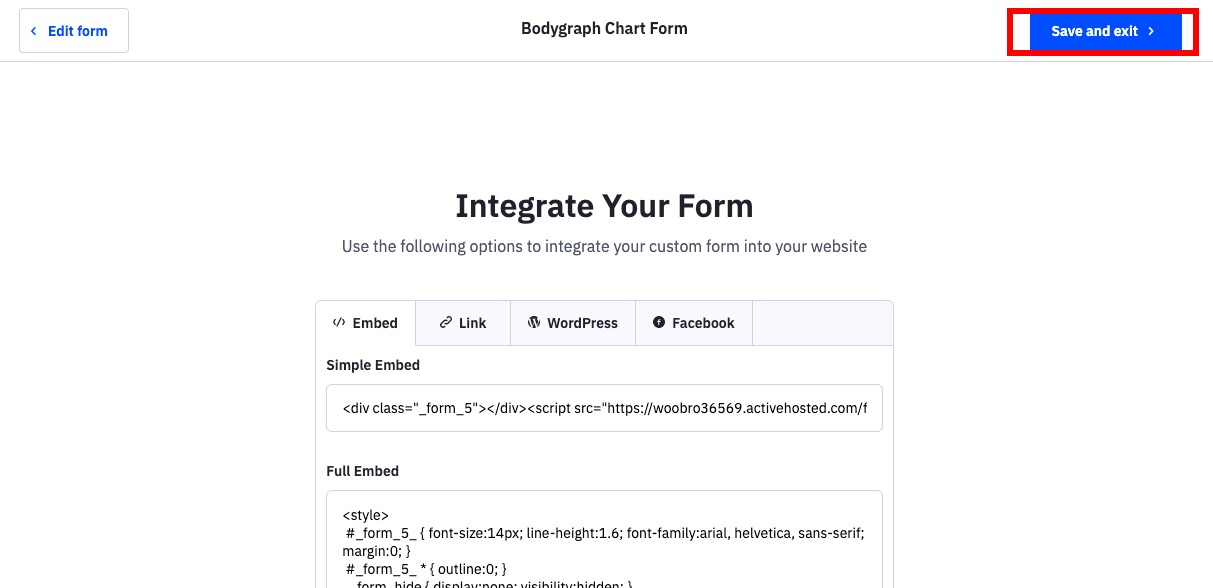Click the Simple Embed label
1213x588 pixels.
point(373,365)
